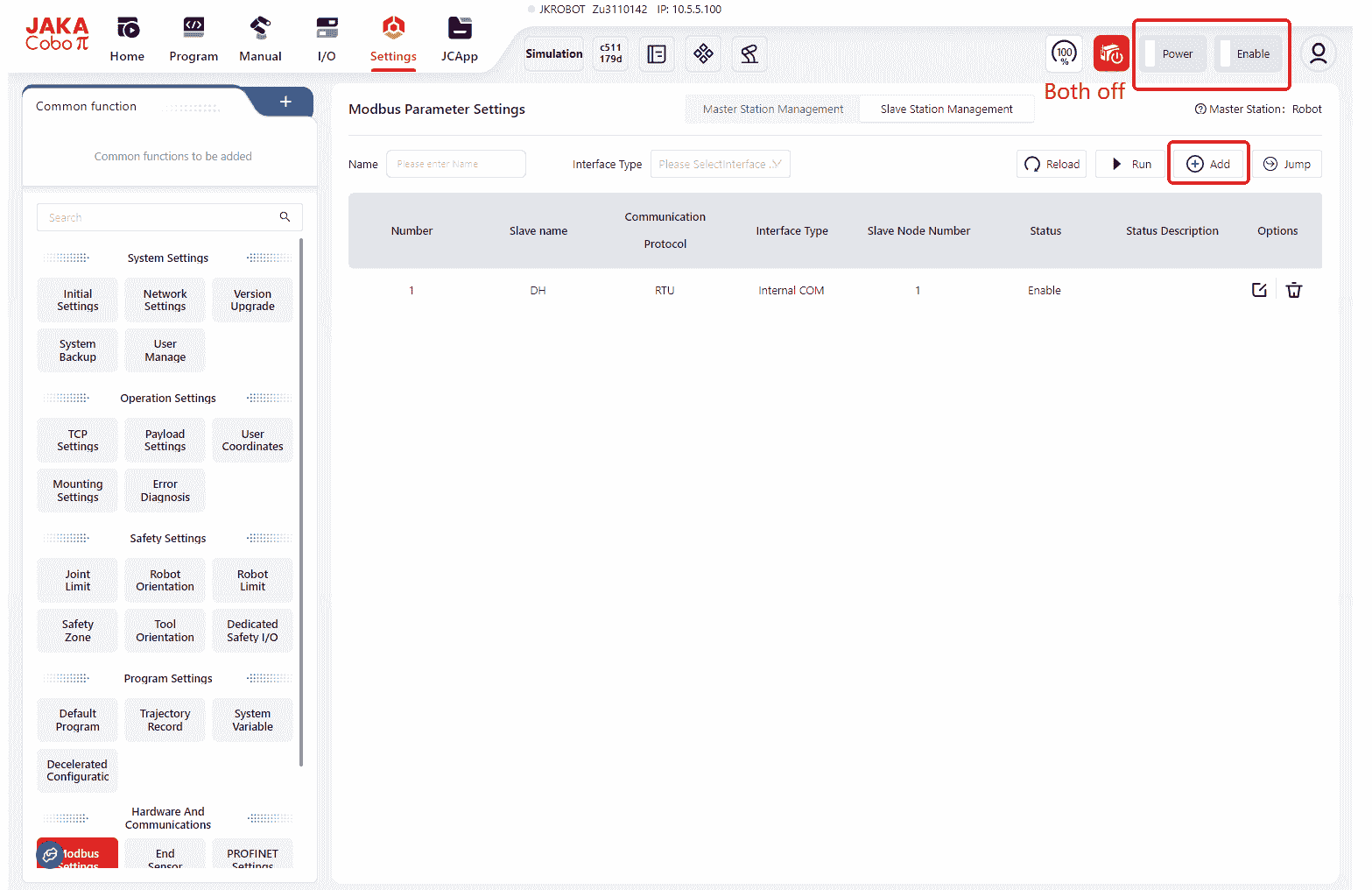Click the robot arm icon in toolbar
This screenshot has width=1372, height=890.
(749, 54)
